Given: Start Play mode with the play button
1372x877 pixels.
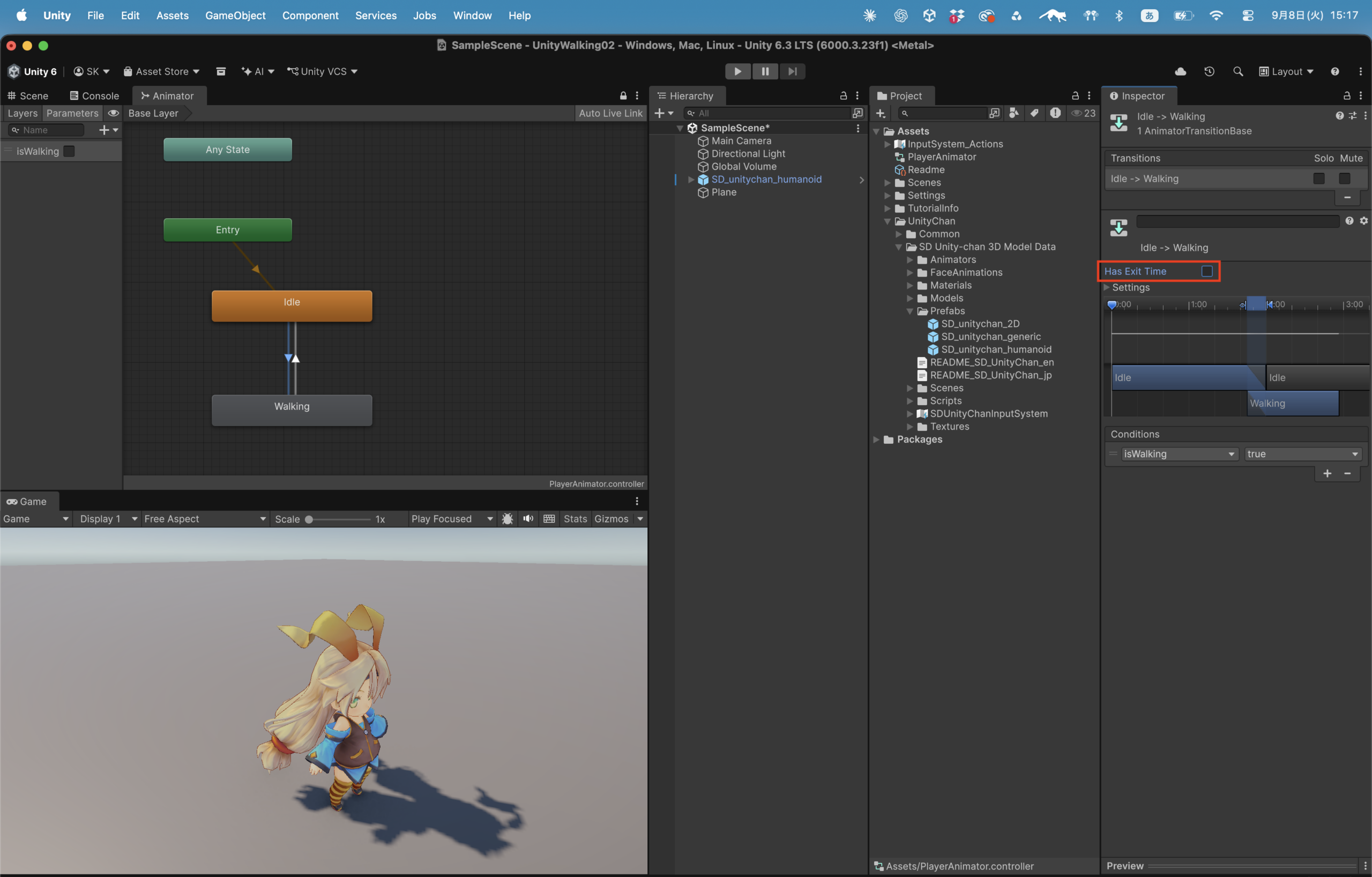Looking at the screenshot, I should pos(737,71).
